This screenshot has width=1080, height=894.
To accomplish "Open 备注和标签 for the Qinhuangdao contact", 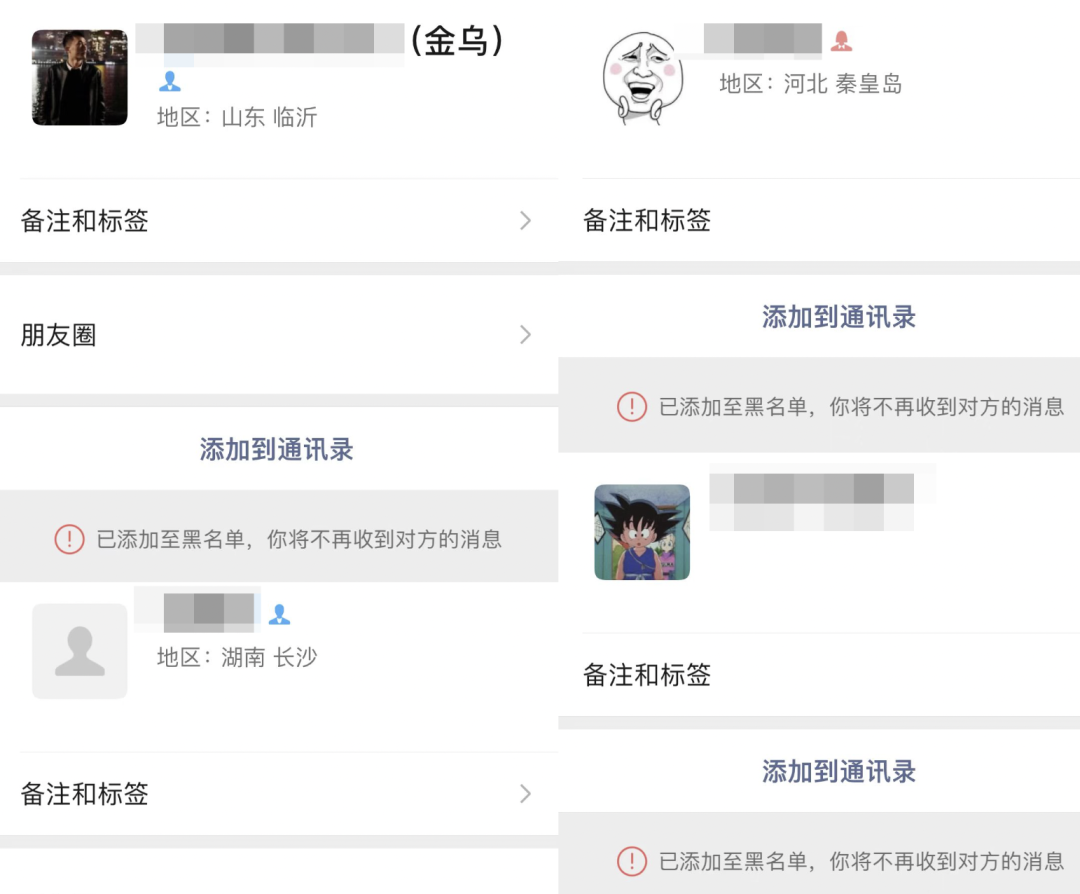I will coord(819,220).
